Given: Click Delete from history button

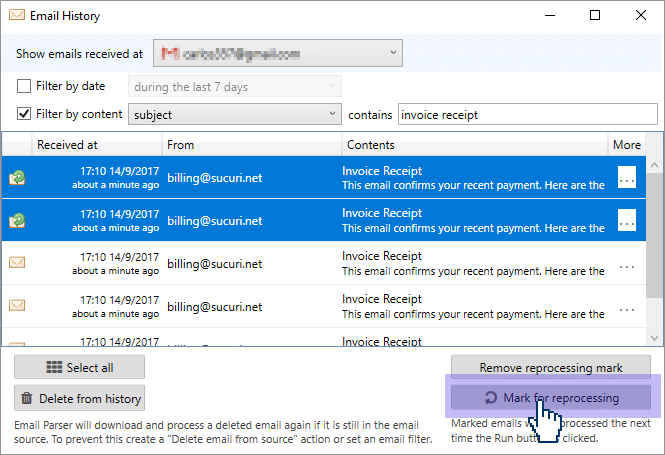Looking at the screenshot, I should point(79,398).
